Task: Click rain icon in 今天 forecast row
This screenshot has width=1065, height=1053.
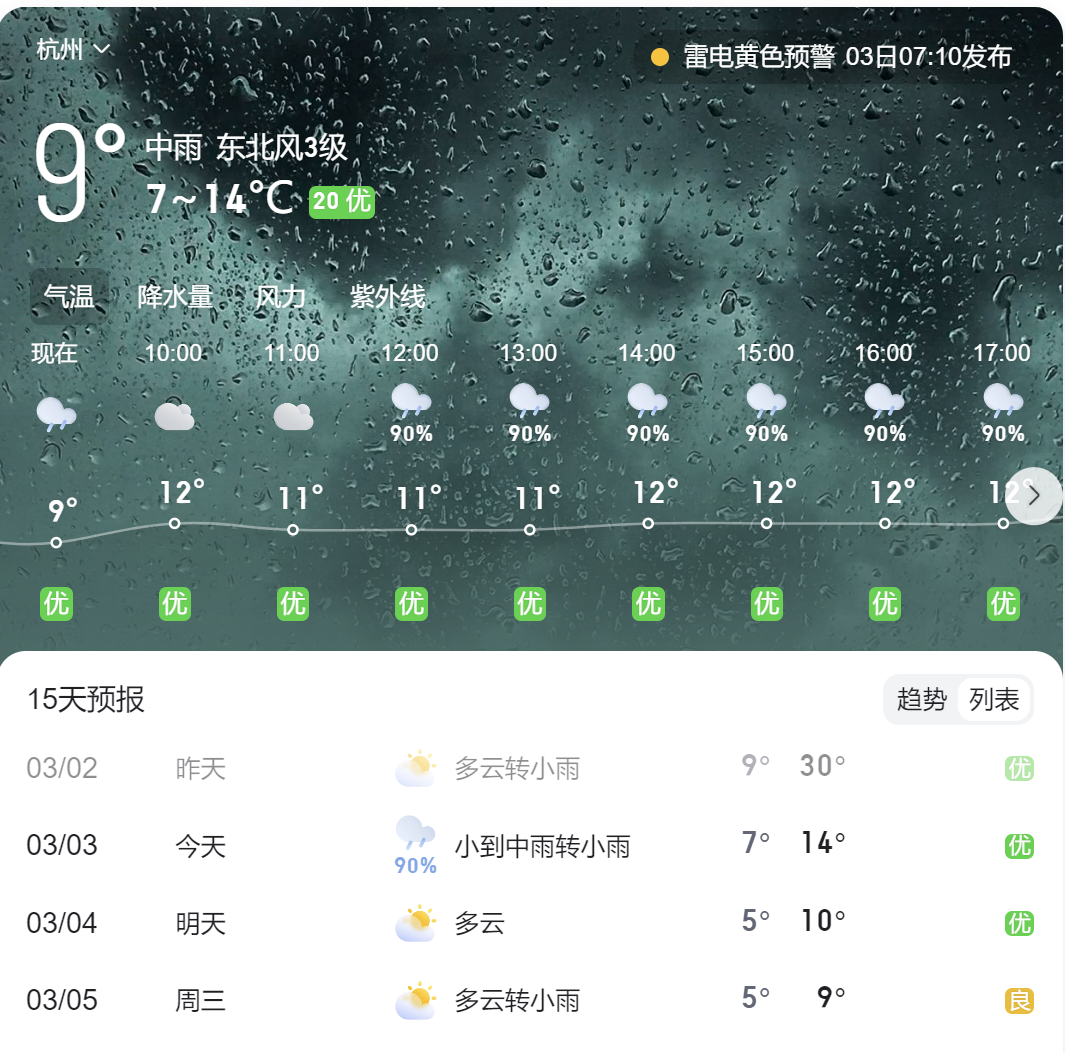Action: coord(415,834)
